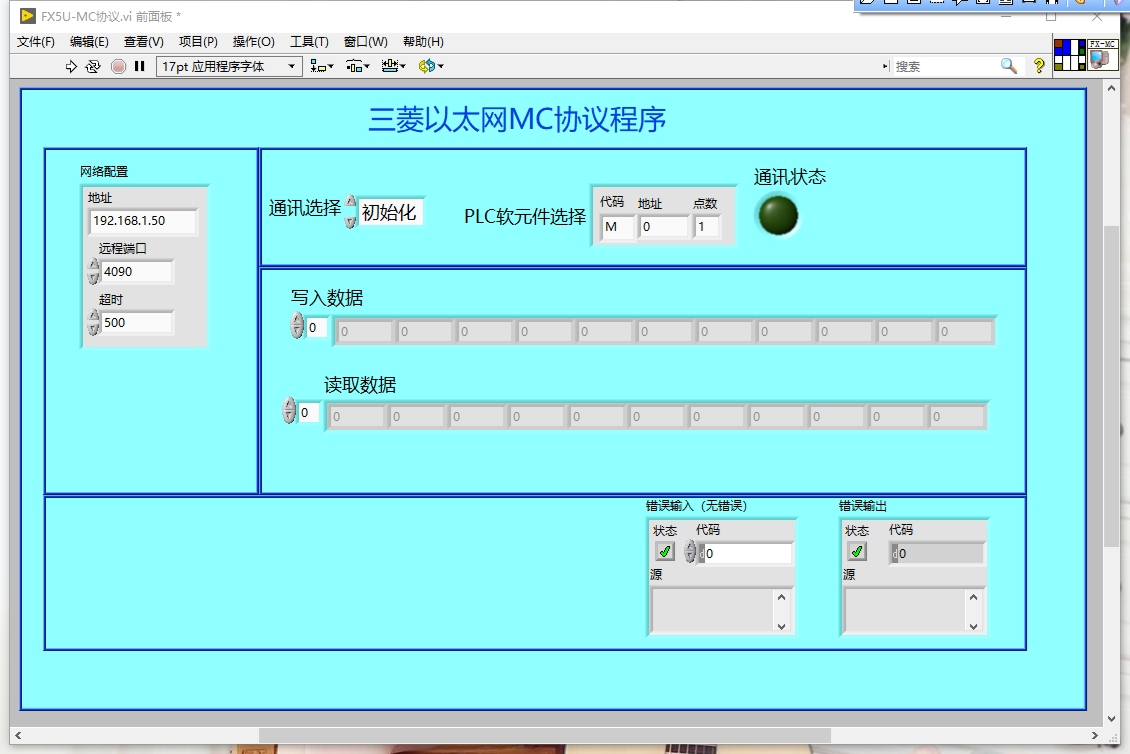Open the Distribute Objects toolbar menu
Viewport: 1130px width, 754px height.
[357, 66]
